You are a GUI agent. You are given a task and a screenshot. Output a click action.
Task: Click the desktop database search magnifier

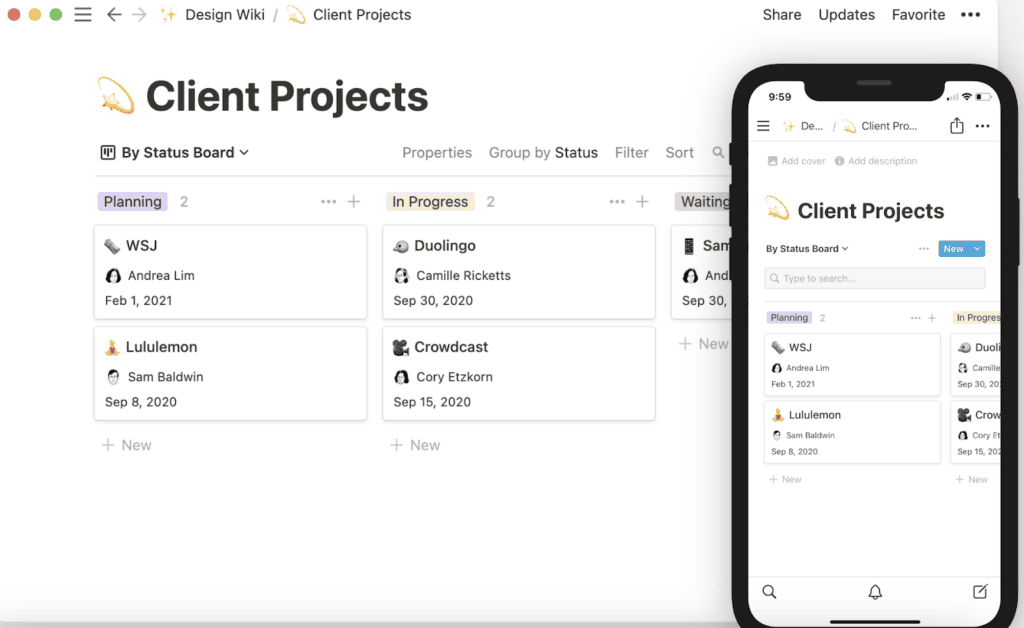[718, 152]
